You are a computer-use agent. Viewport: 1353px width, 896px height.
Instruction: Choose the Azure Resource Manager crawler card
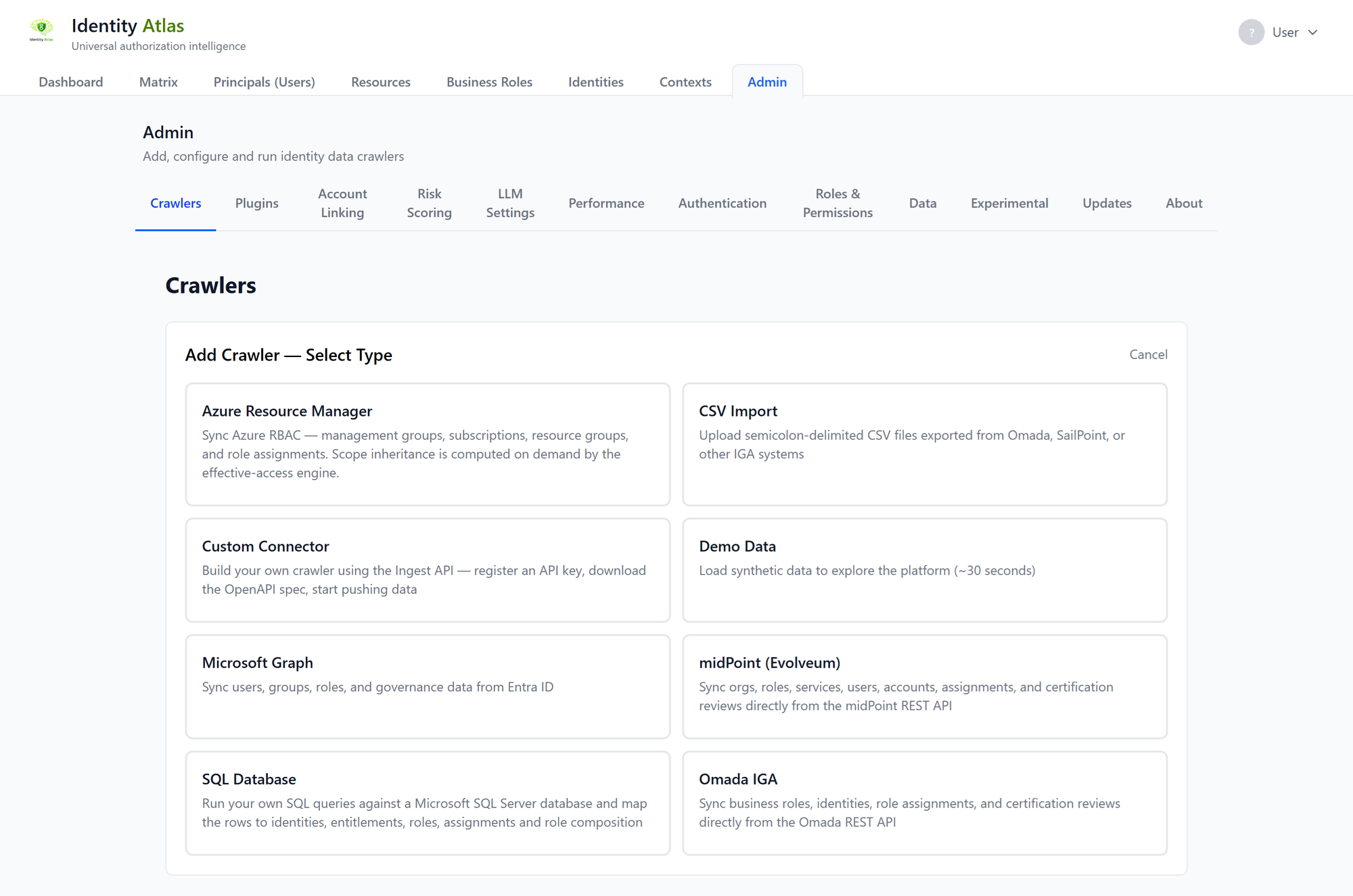tap(428, 444)
